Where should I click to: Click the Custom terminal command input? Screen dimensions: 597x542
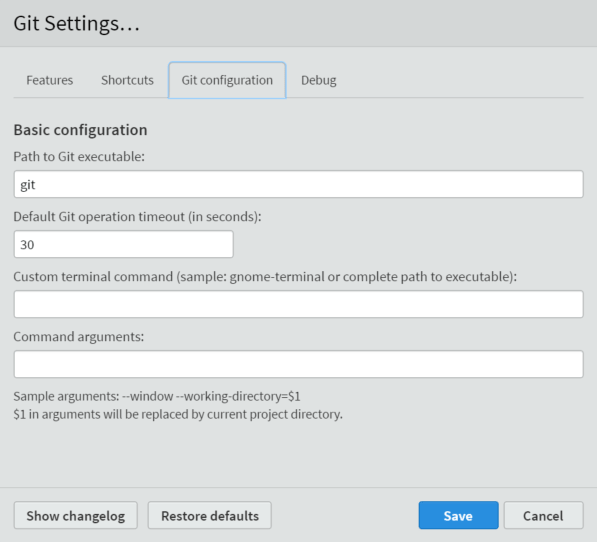point(298,304)
